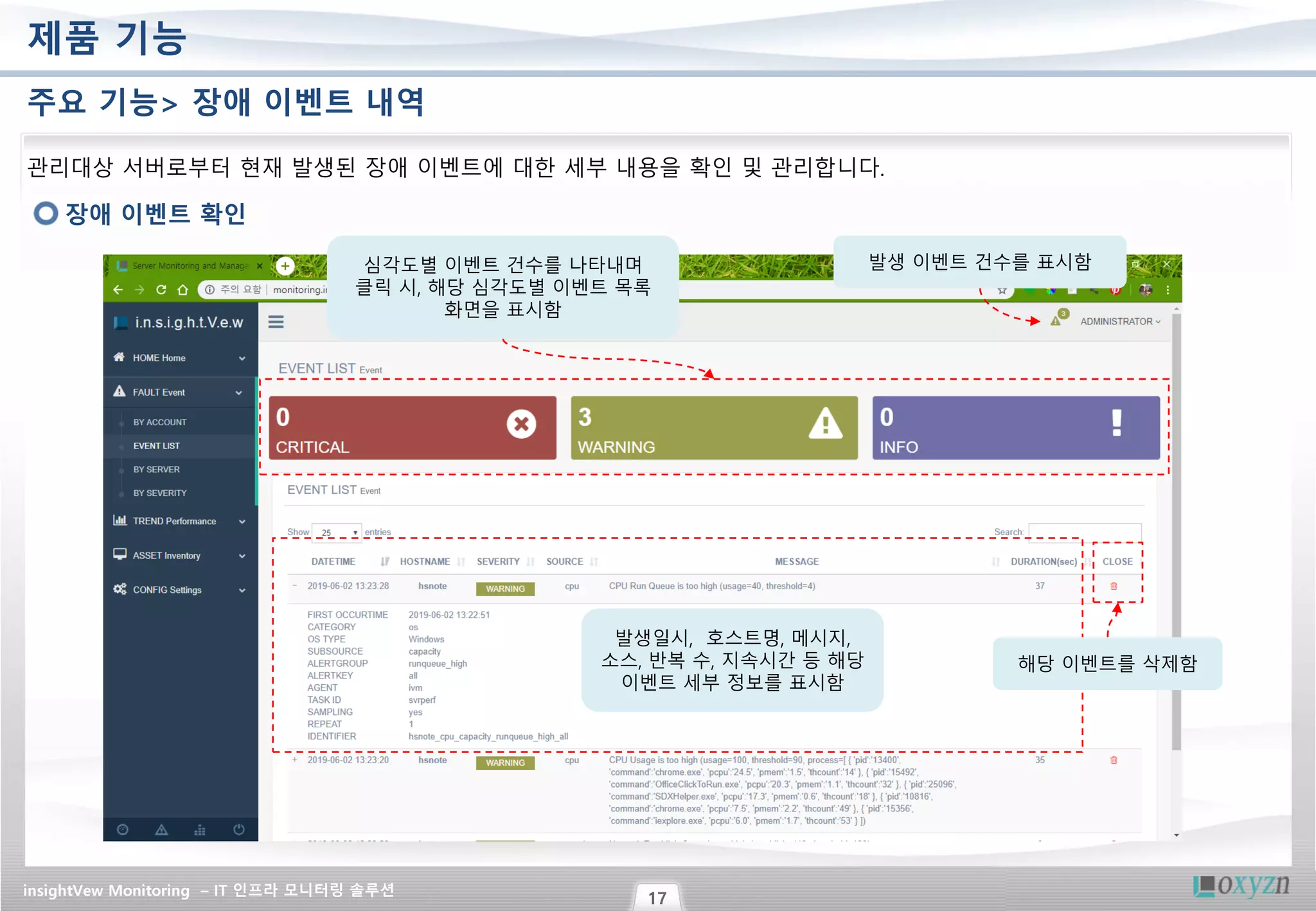
Task: Bookmark the page with the star icon
Action: tap(1002, 290)
